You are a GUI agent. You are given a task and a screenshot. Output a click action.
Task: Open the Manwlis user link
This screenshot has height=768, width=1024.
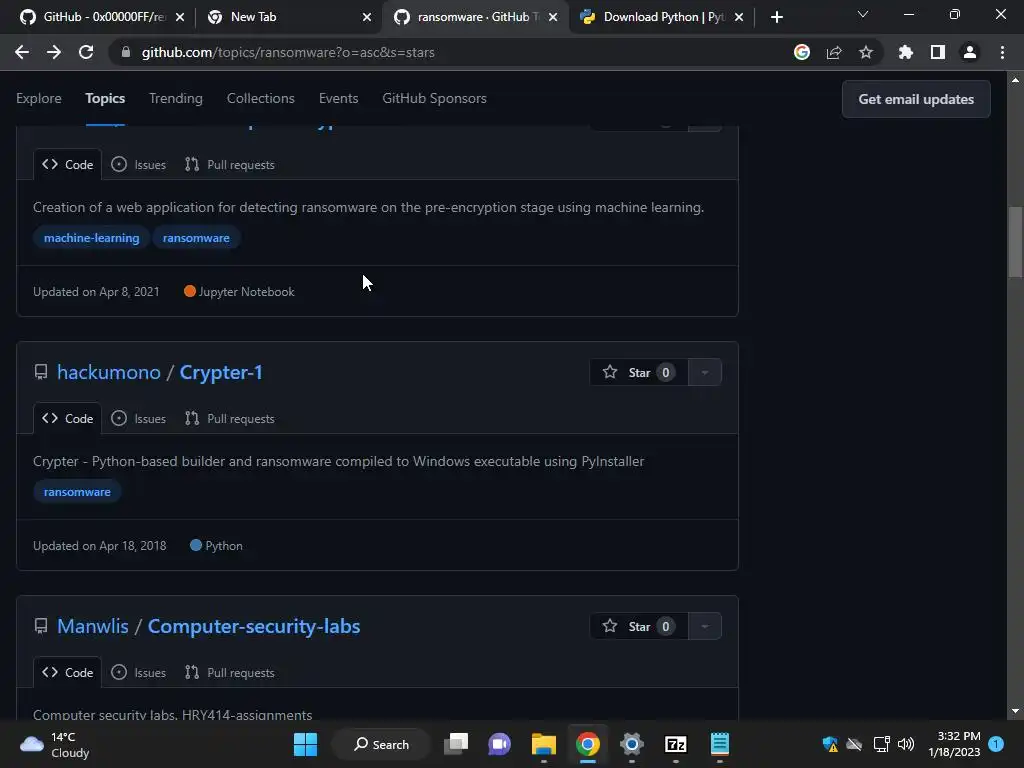point(93,626)
